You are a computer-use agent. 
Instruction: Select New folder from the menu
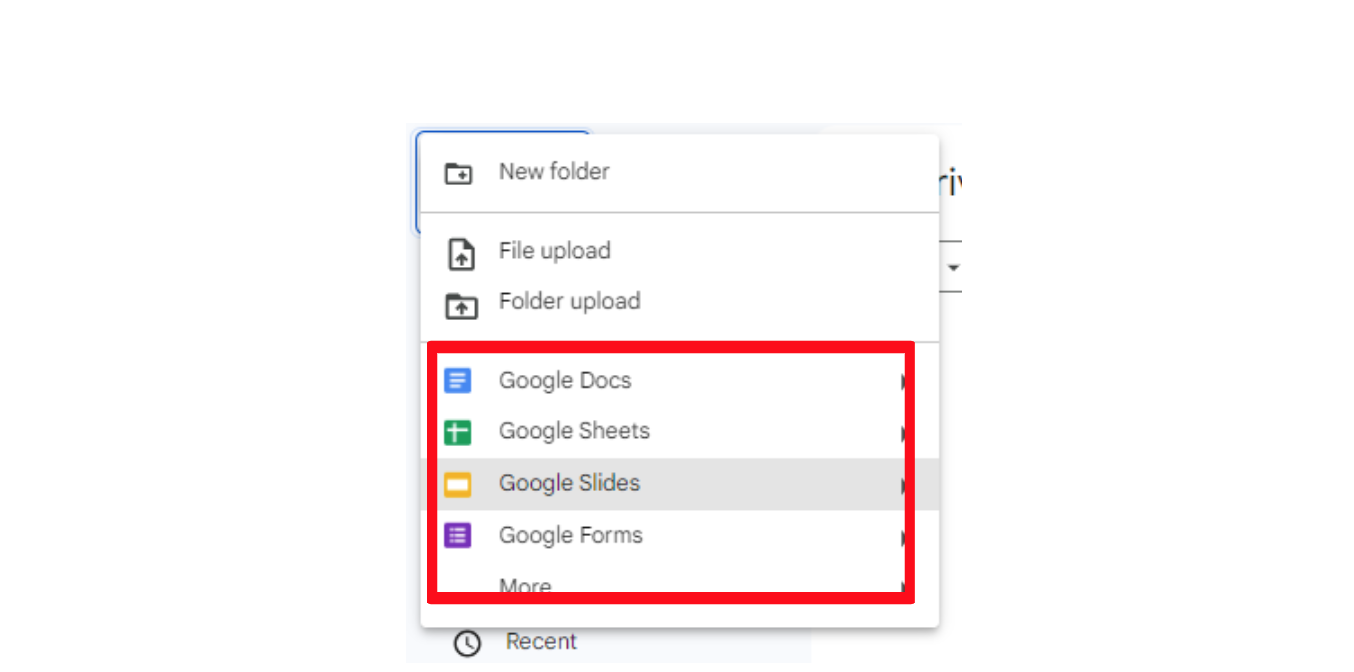(x=554, y=171)
